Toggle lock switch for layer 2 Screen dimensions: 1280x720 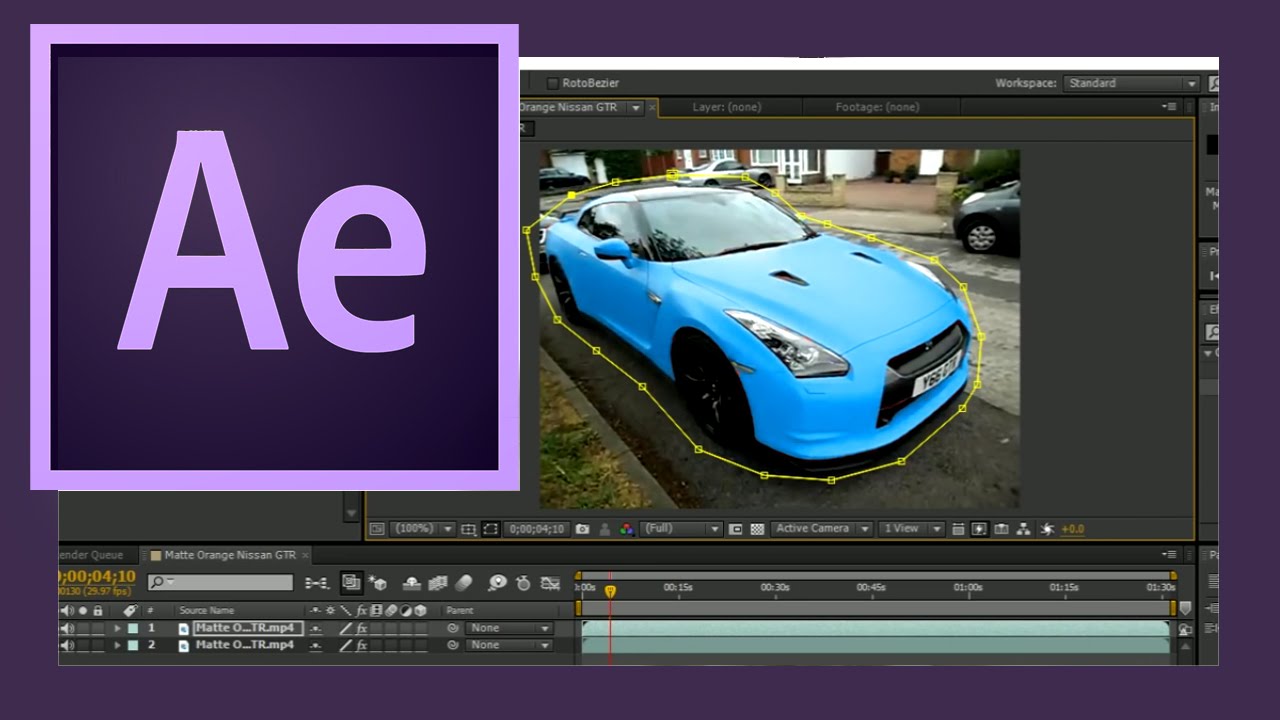point(98,645)
